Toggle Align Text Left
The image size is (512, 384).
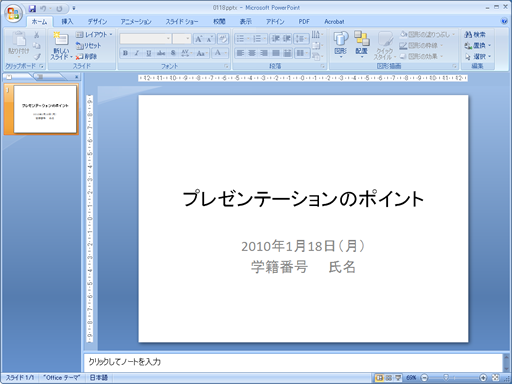click(240, 53)
